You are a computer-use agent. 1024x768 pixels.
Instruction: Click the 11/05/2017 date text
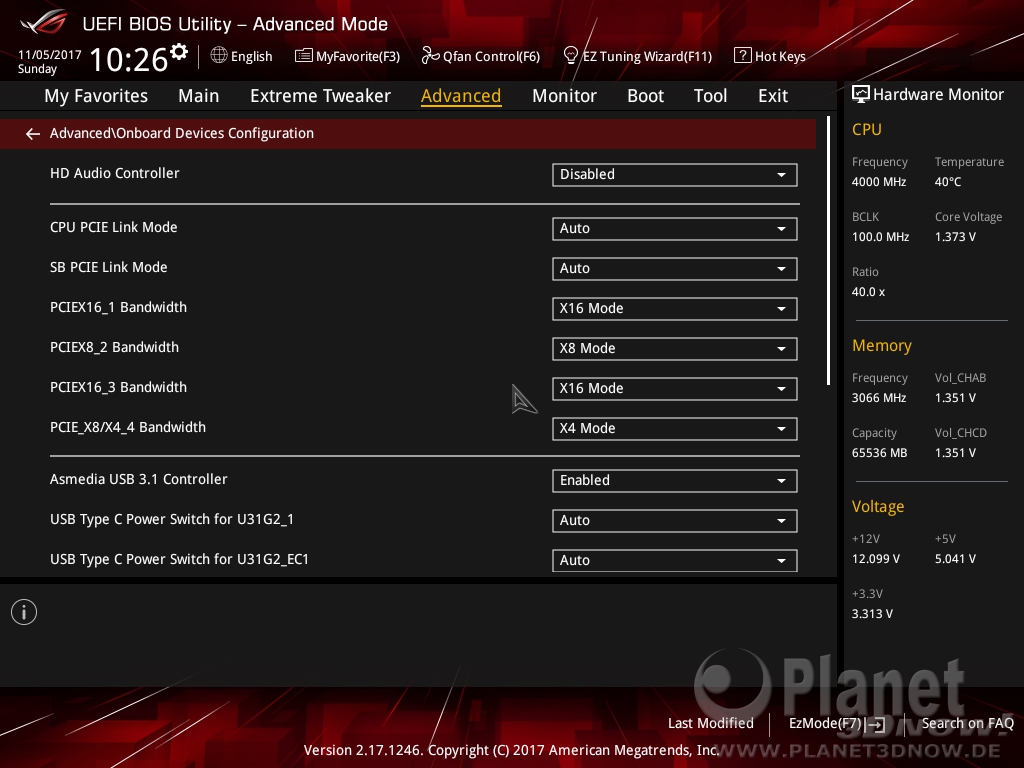tap(50, 55)
